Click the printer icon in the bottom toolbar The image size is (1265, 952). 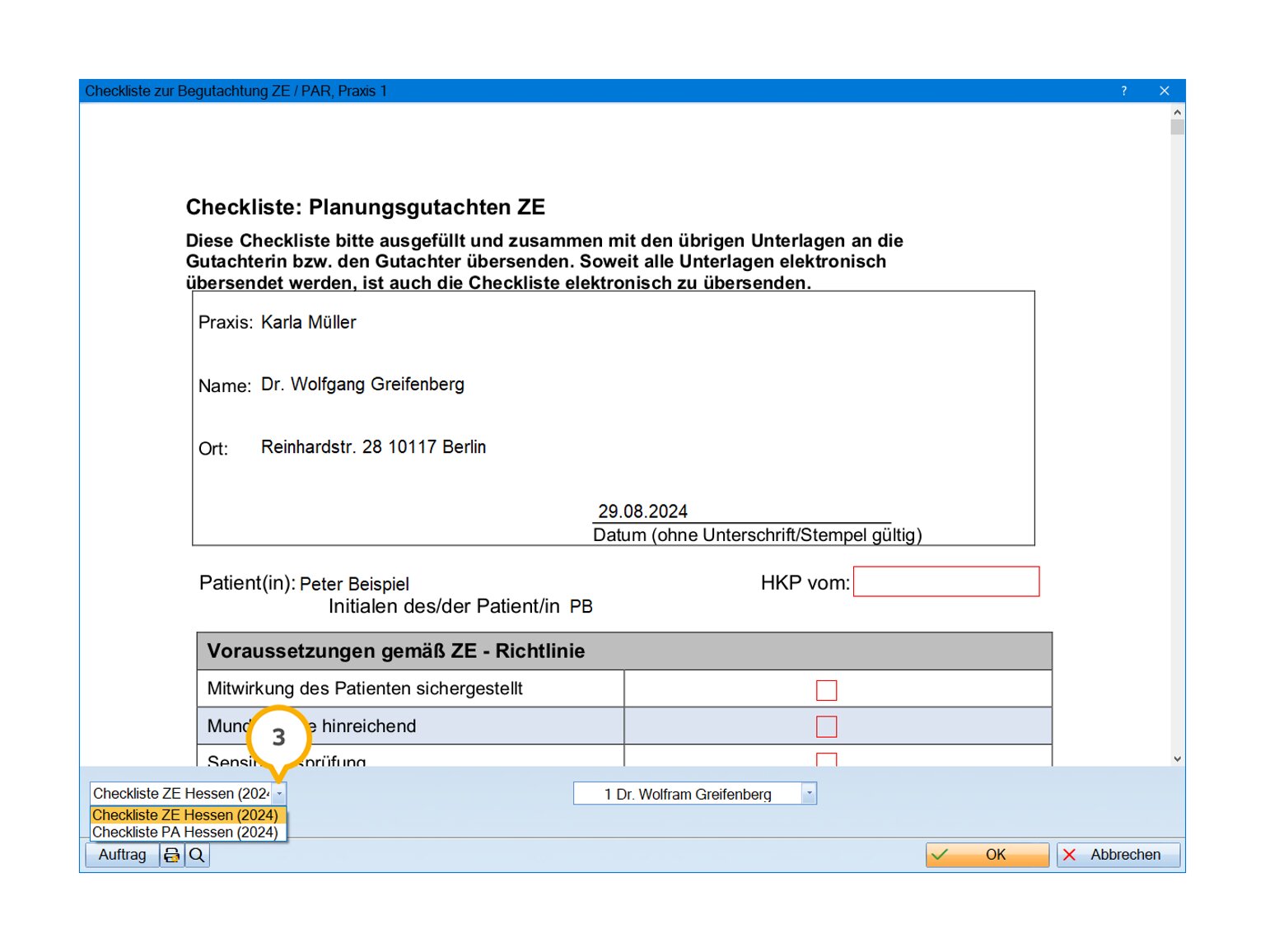coord(171,855)
